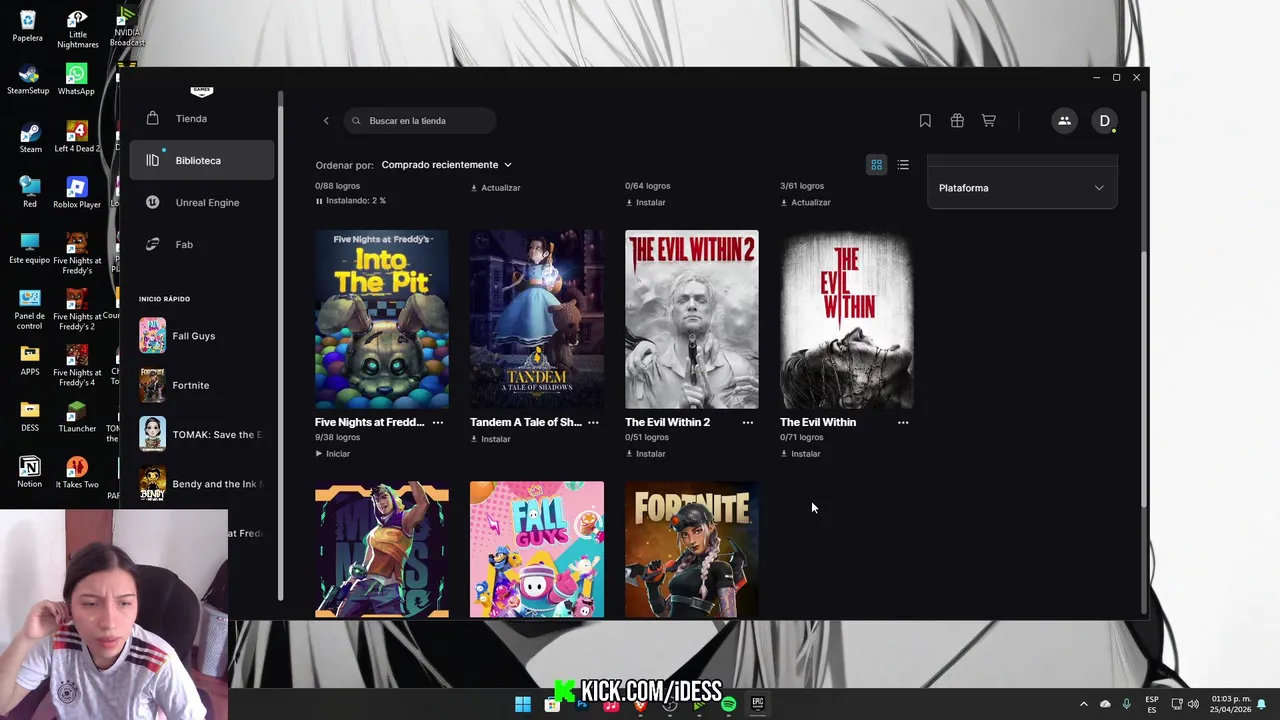Launch TOMAK: Save the Earth from Inicio rápido

(x=200, y=434)
